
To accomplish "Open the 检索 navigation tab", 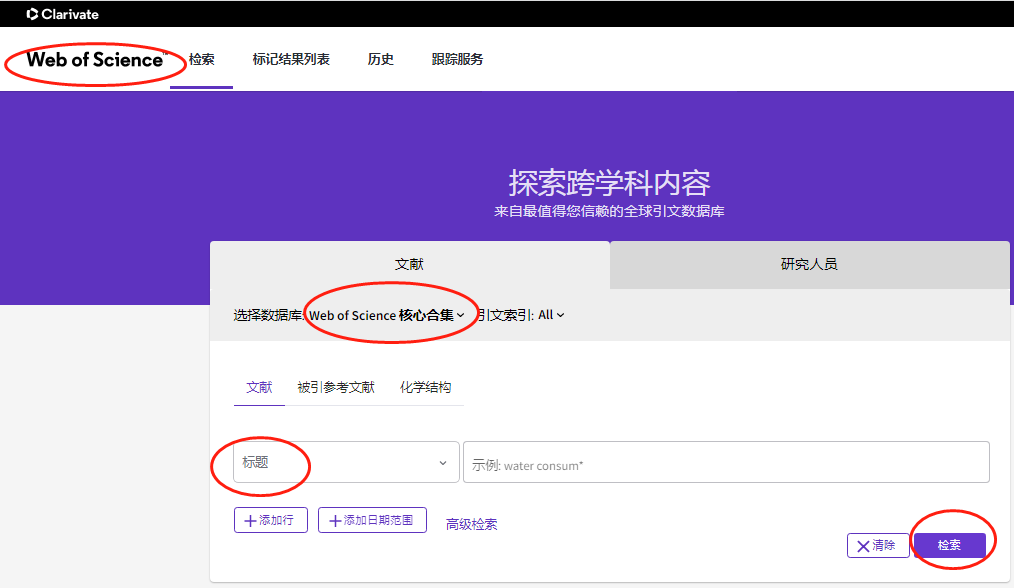I will pyautogui.click(x=201, y=60).
